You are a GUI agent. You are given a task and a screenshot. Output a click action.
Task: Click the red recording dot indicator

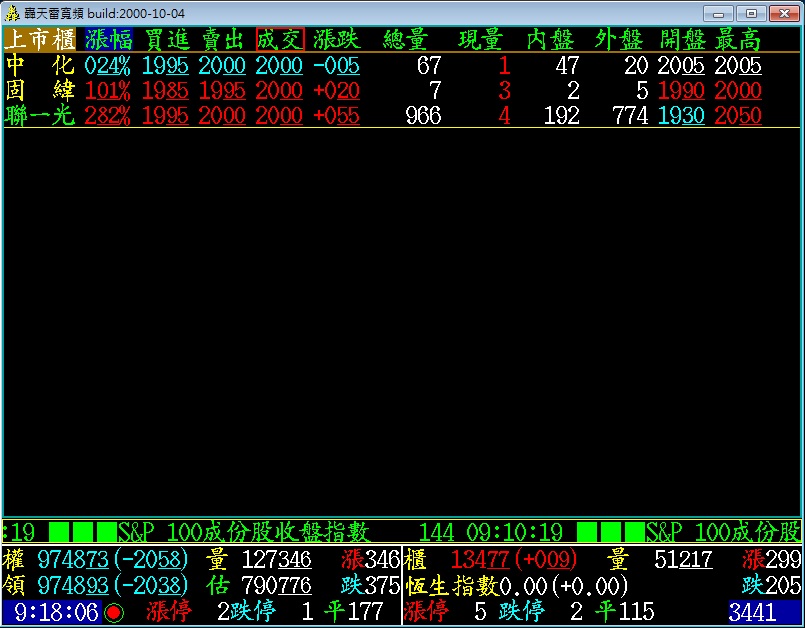coord(114,612)
